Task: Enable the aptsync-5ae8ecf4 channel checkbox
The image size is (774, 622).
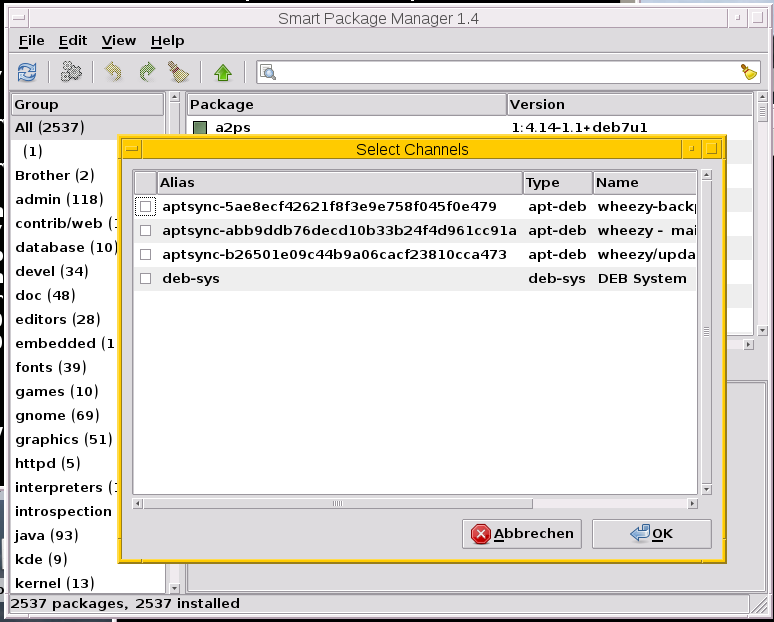Action: pyautogui.click(x=146, y=207)
